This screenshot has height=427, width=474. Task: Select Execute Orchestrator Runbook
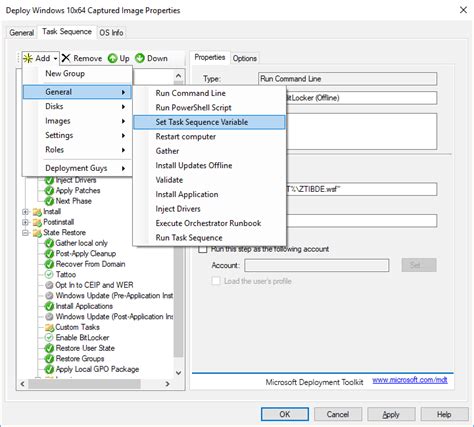point(209,223)
